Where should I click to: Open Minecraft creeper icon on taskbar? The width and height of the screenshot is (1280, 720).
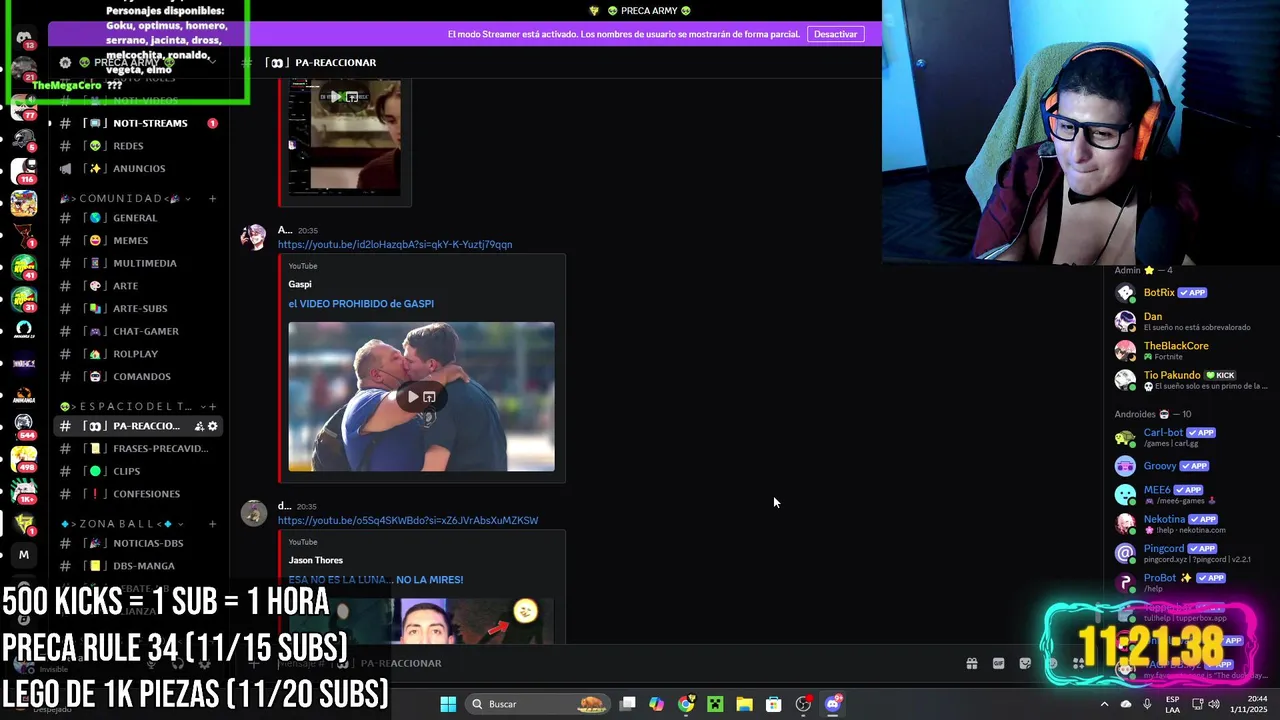coord(715,704)
